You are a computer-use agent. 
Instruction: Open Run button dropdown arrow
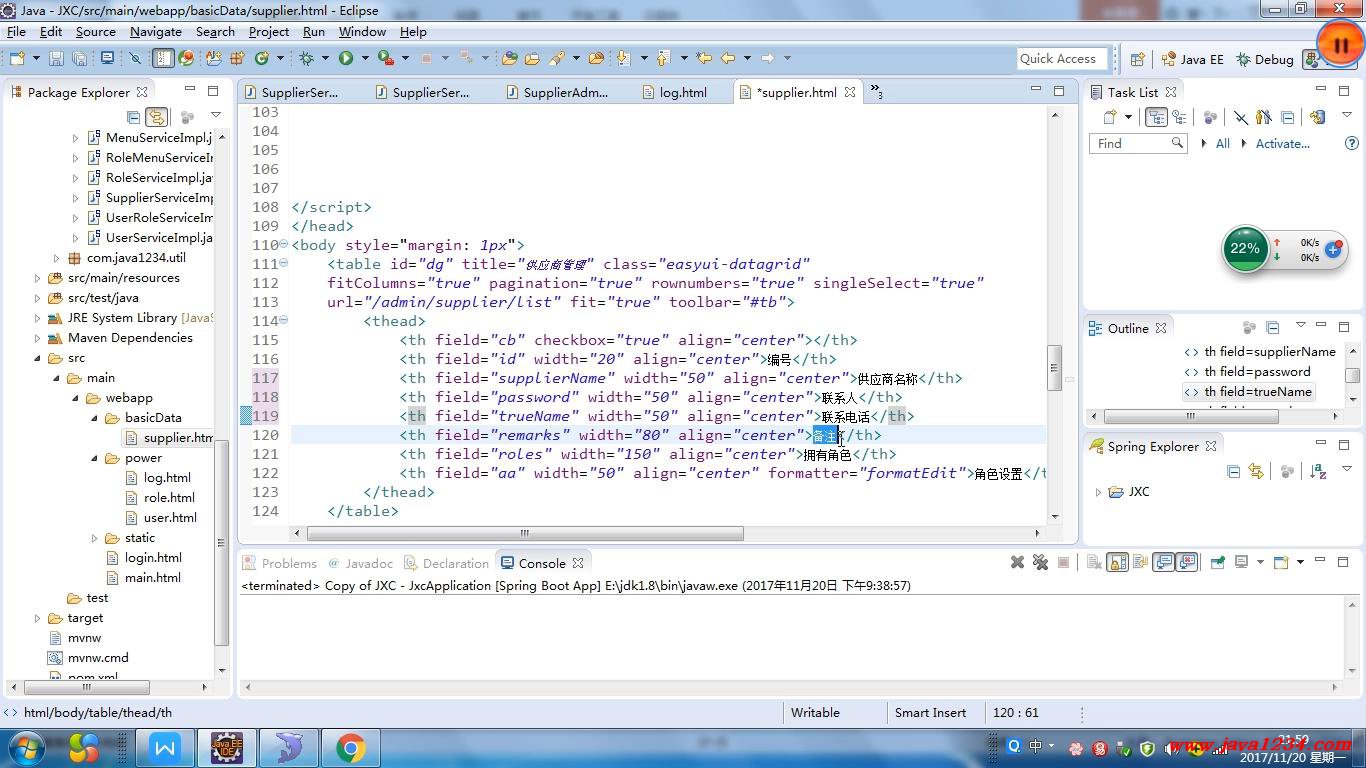click(x=363, y=59)
